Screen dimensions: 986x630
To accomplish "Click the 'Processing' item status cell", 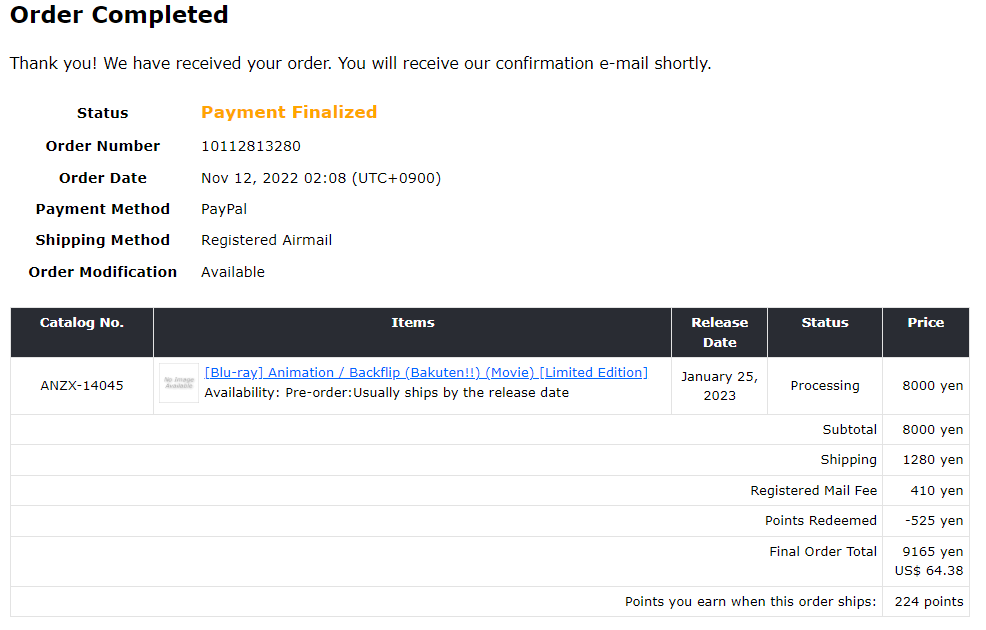I will coord(825,386).
